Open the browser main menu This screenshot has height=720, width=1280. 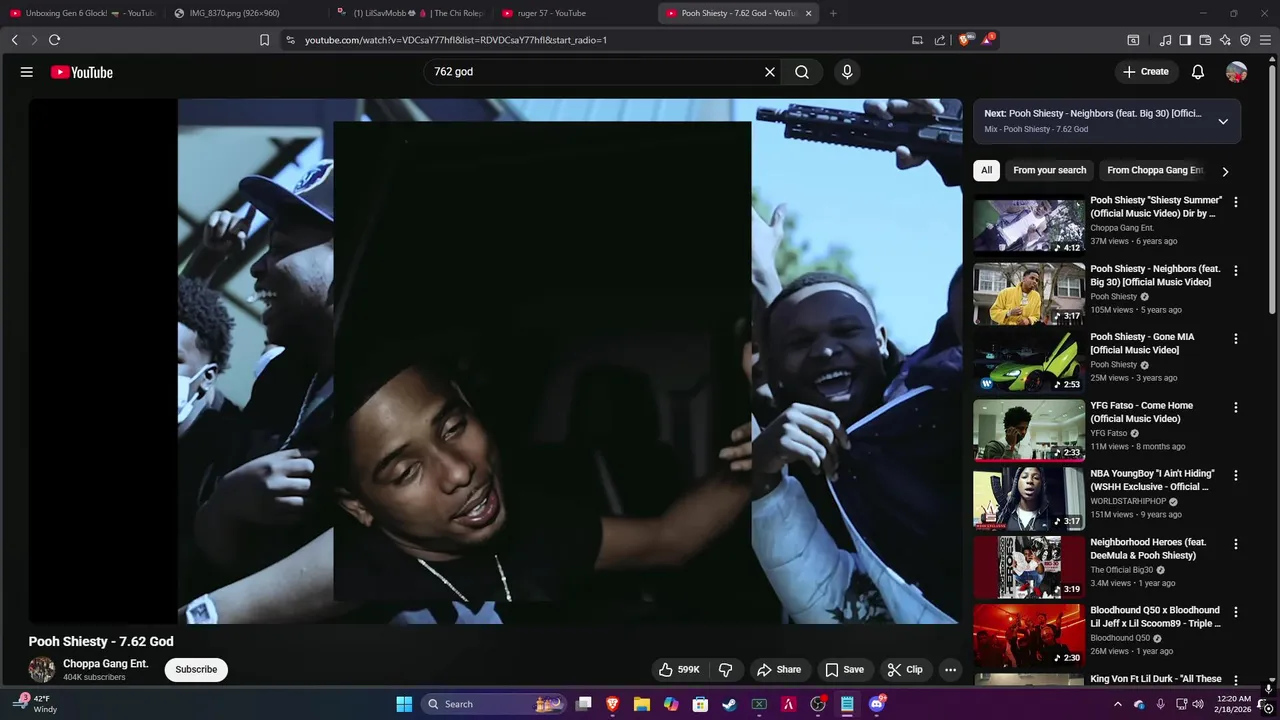[x=1266, y=40]
